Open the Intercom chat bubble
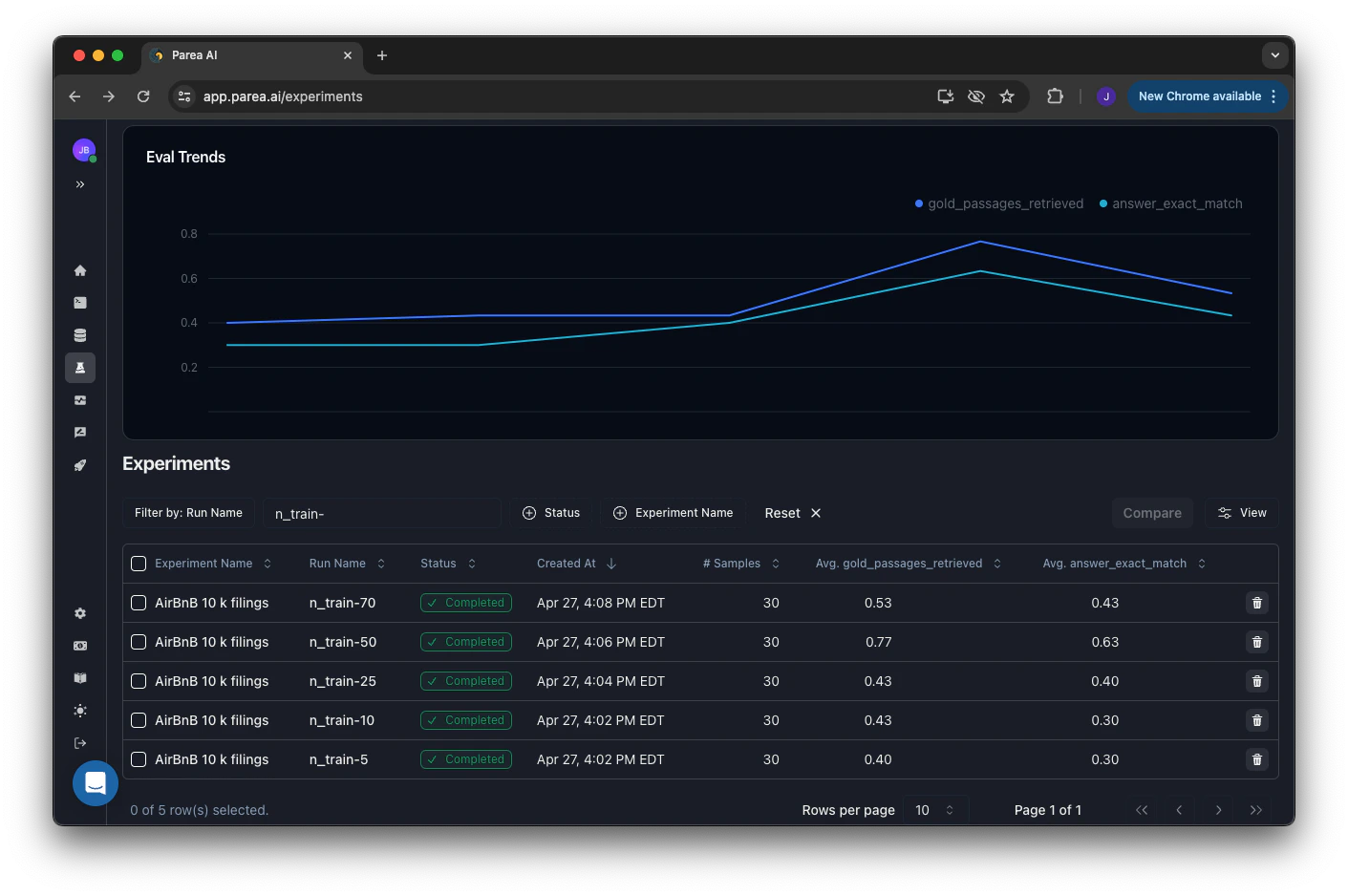The image size is (1348, 896). click(x=95, y=782)
